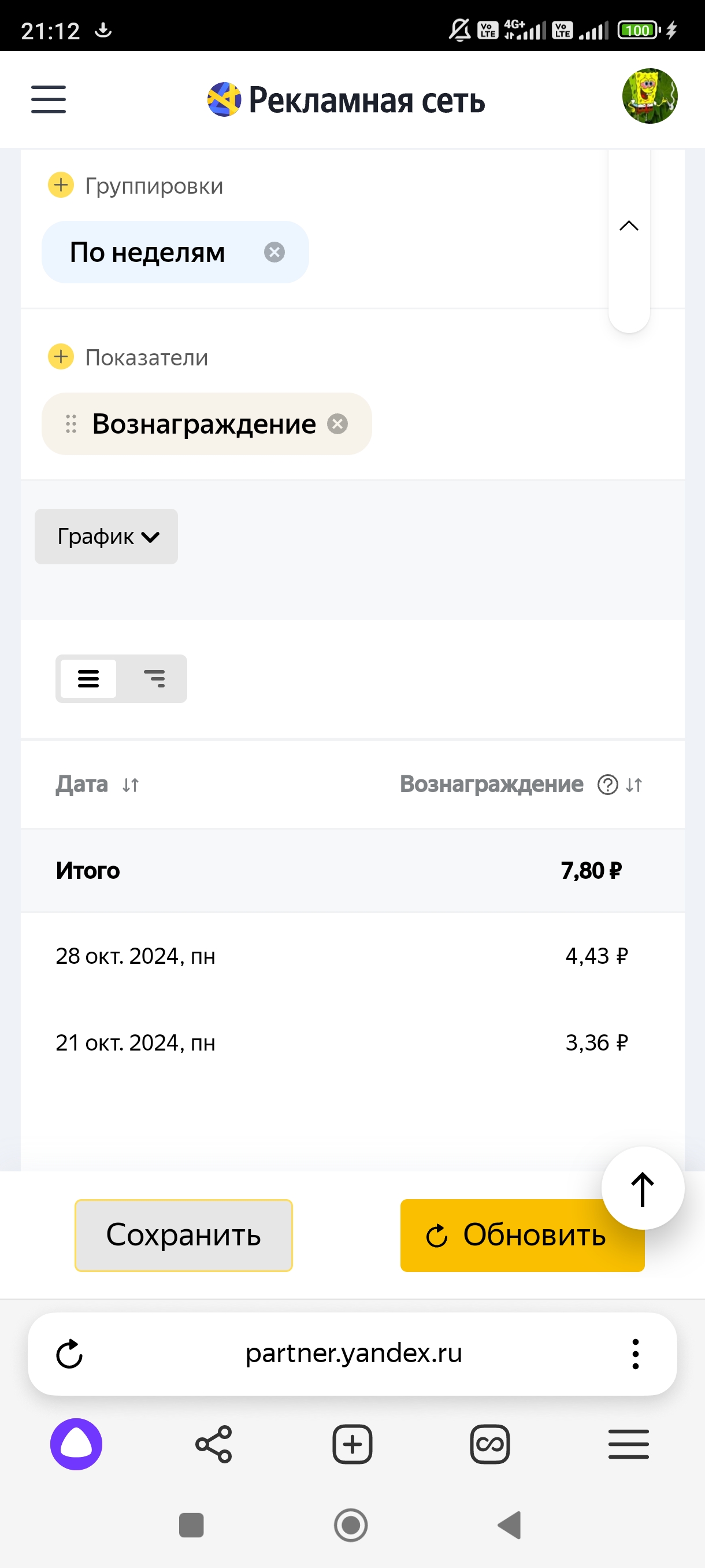Switch to flat list table view

point(88,679)
